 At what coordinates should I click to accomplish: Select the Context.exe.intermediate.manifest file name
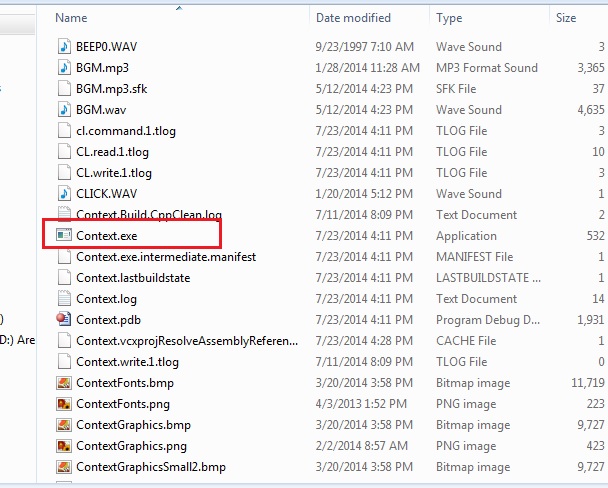(x=166, y=257)
